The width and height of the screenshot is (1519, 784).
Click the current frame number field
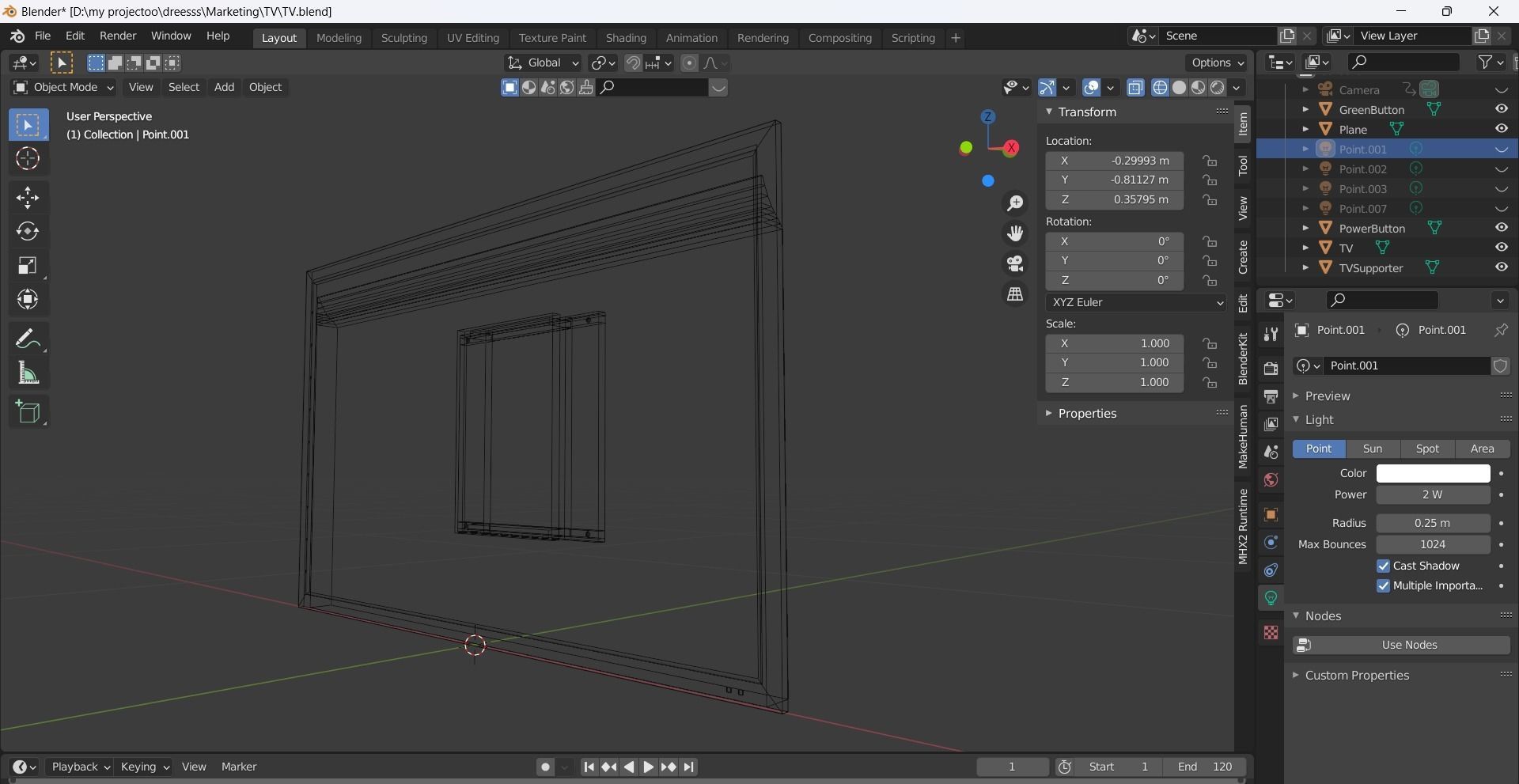[x=1012, y=767]
